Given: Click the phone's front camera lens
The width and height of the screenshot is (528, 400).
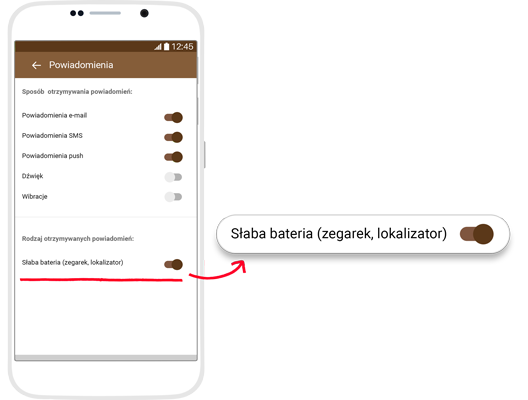Looking at the screenshot, I should (144, 13).
